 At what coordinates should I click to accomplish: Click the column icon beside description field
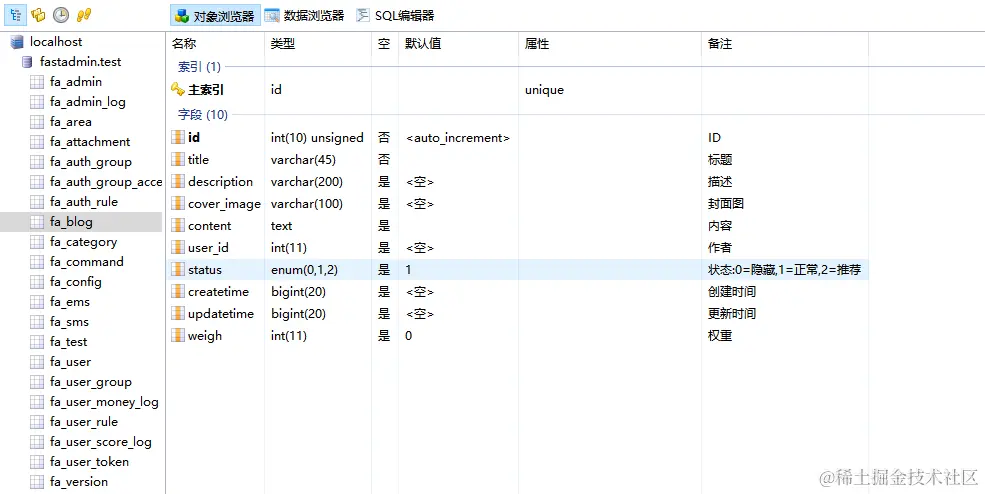click(x=178, y=182)
